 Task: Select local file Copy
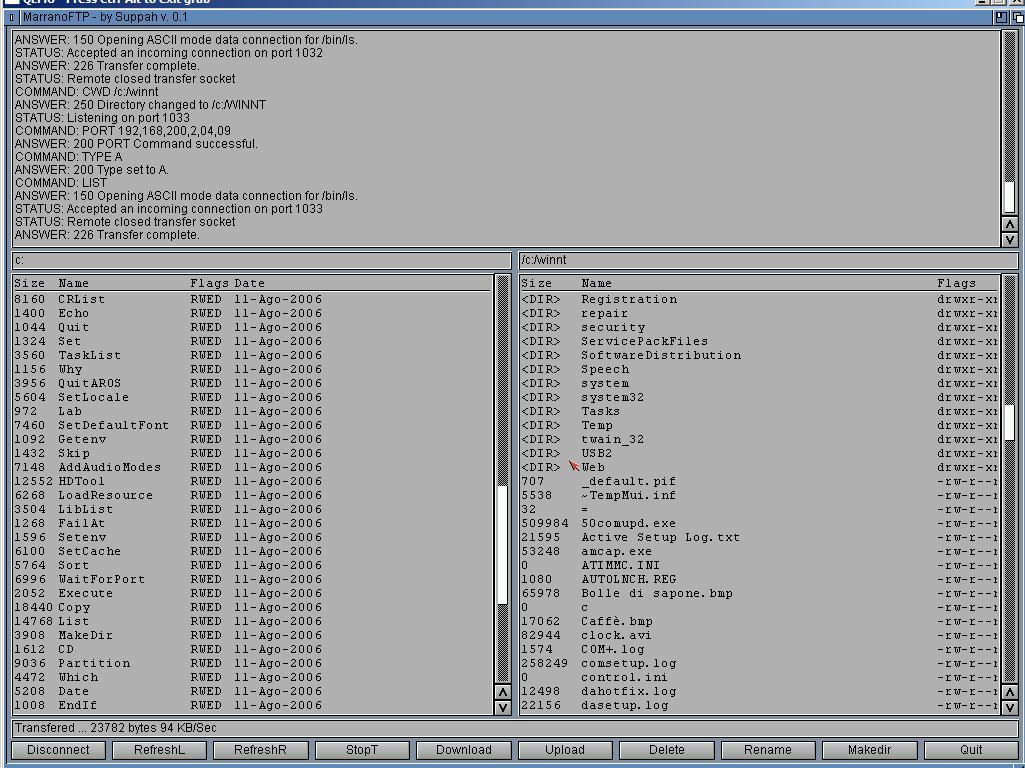coord(252,608)
